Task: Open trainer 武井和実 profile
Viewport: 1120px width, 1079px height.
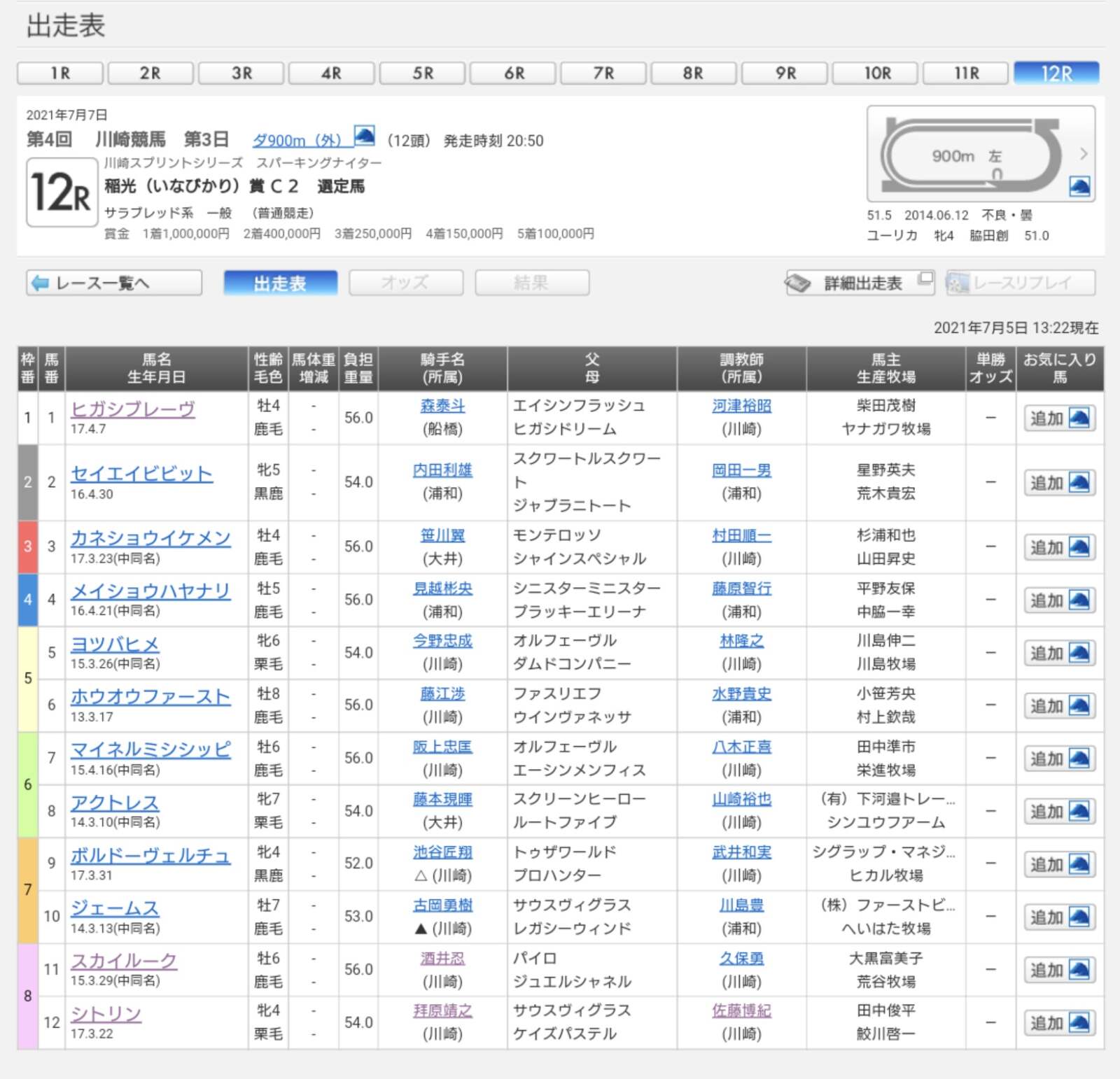Action: tap(742, 852)
